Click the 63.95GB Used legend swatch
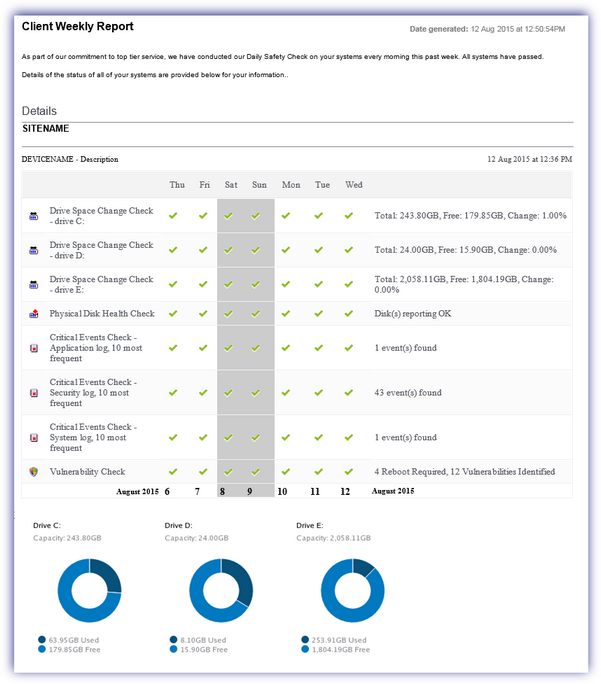The width and height of the screenshot is (601, 684). pyautogui.click(x=42, y=640)
